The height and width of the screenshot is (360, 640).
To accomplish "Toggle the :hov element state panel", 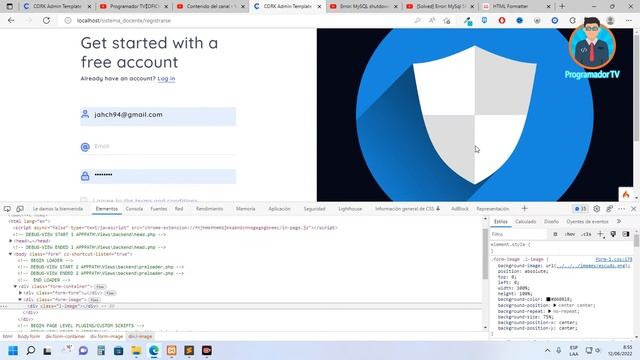I will [570, 234].
